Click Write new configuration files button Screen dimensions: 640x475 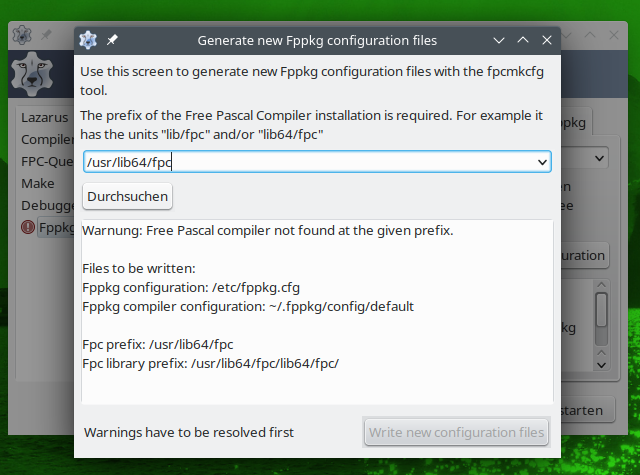click(x=456, y=432)
